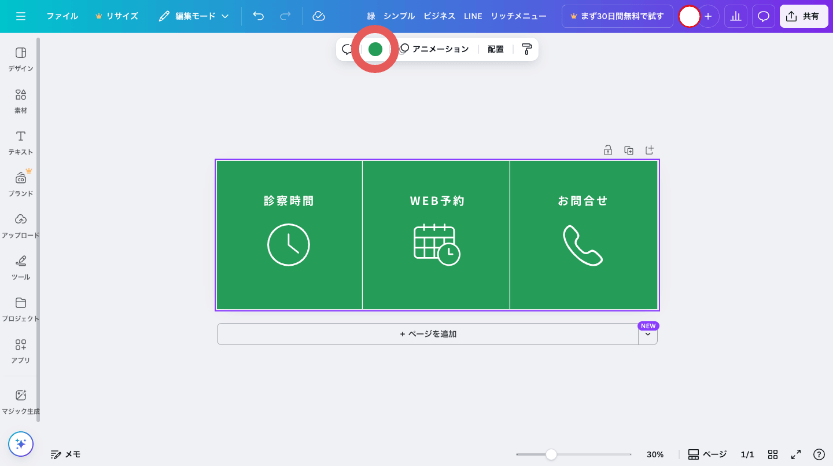Open the プロジェクト panel
This screenshot has width=833, height=466.
[x=20, y=308]
